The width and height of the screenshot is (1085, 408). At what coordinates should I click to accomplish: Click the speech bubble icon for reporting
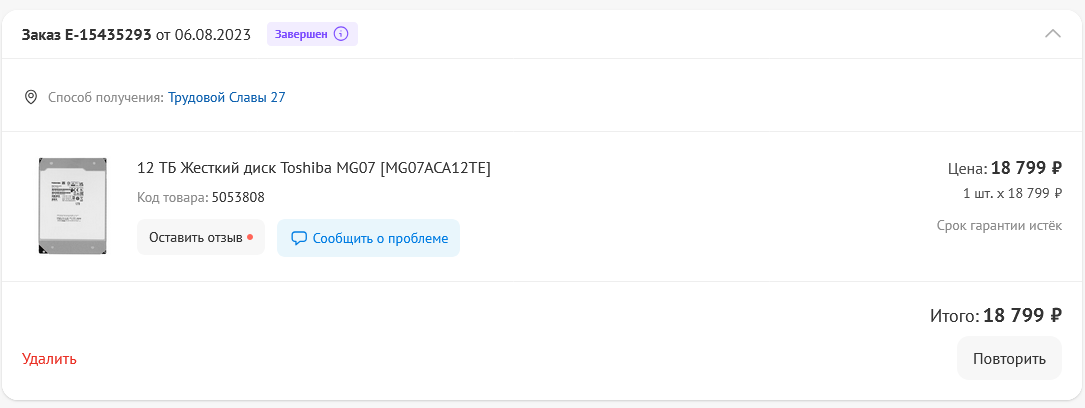tap(299, 239)
